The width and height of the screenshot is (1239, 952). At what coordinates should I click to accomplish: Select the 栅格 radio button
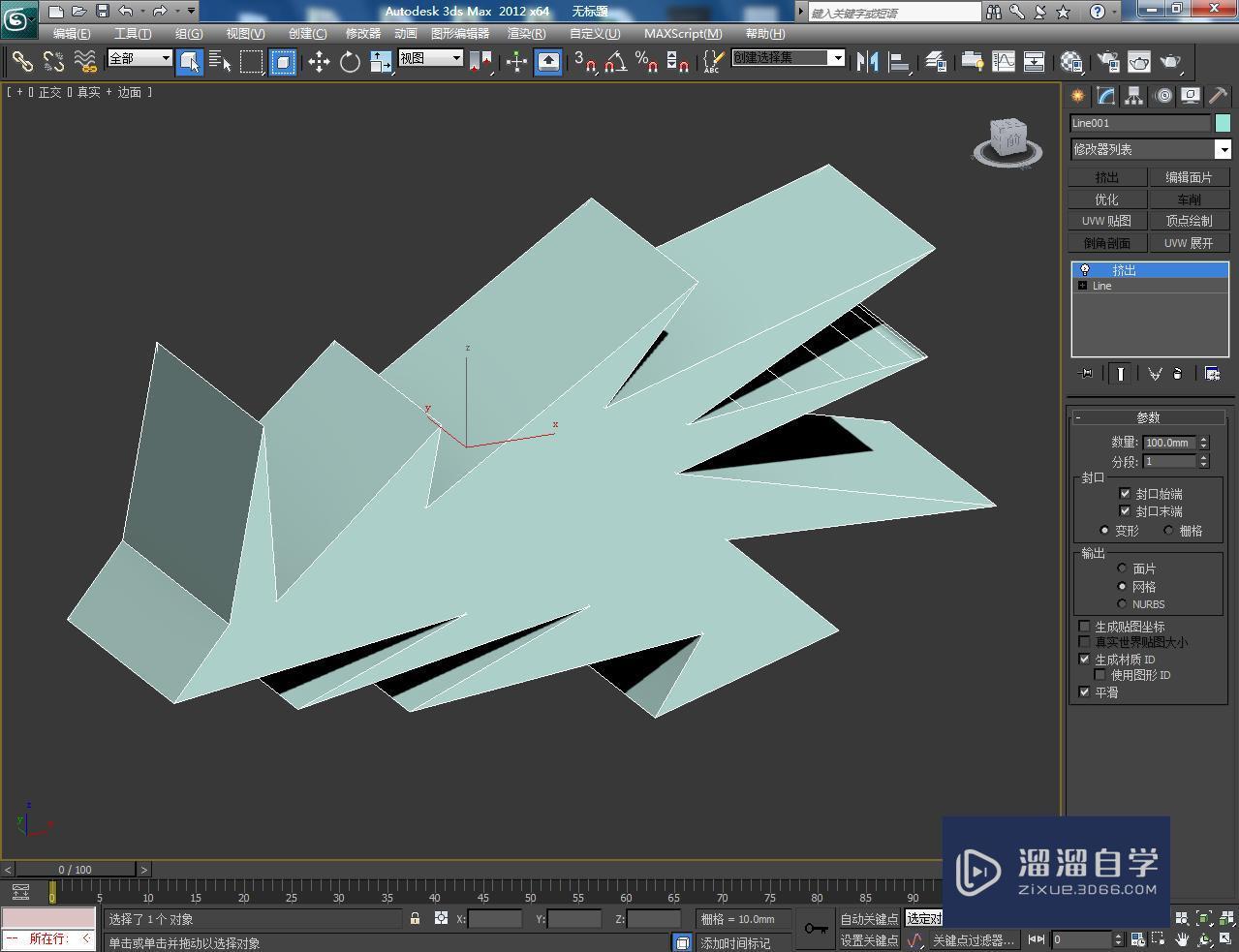[x=1168, y=531]
